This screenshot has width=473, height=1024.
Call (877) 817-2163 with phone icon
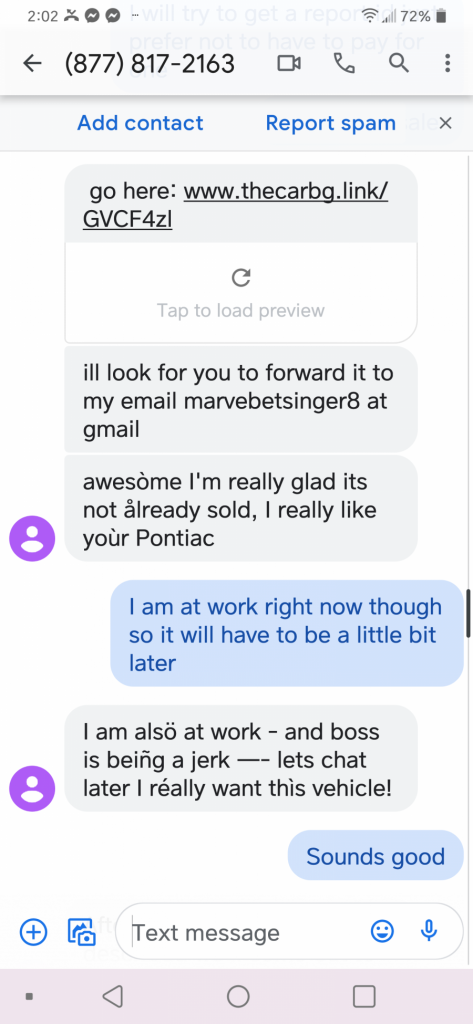pos(344,63)
